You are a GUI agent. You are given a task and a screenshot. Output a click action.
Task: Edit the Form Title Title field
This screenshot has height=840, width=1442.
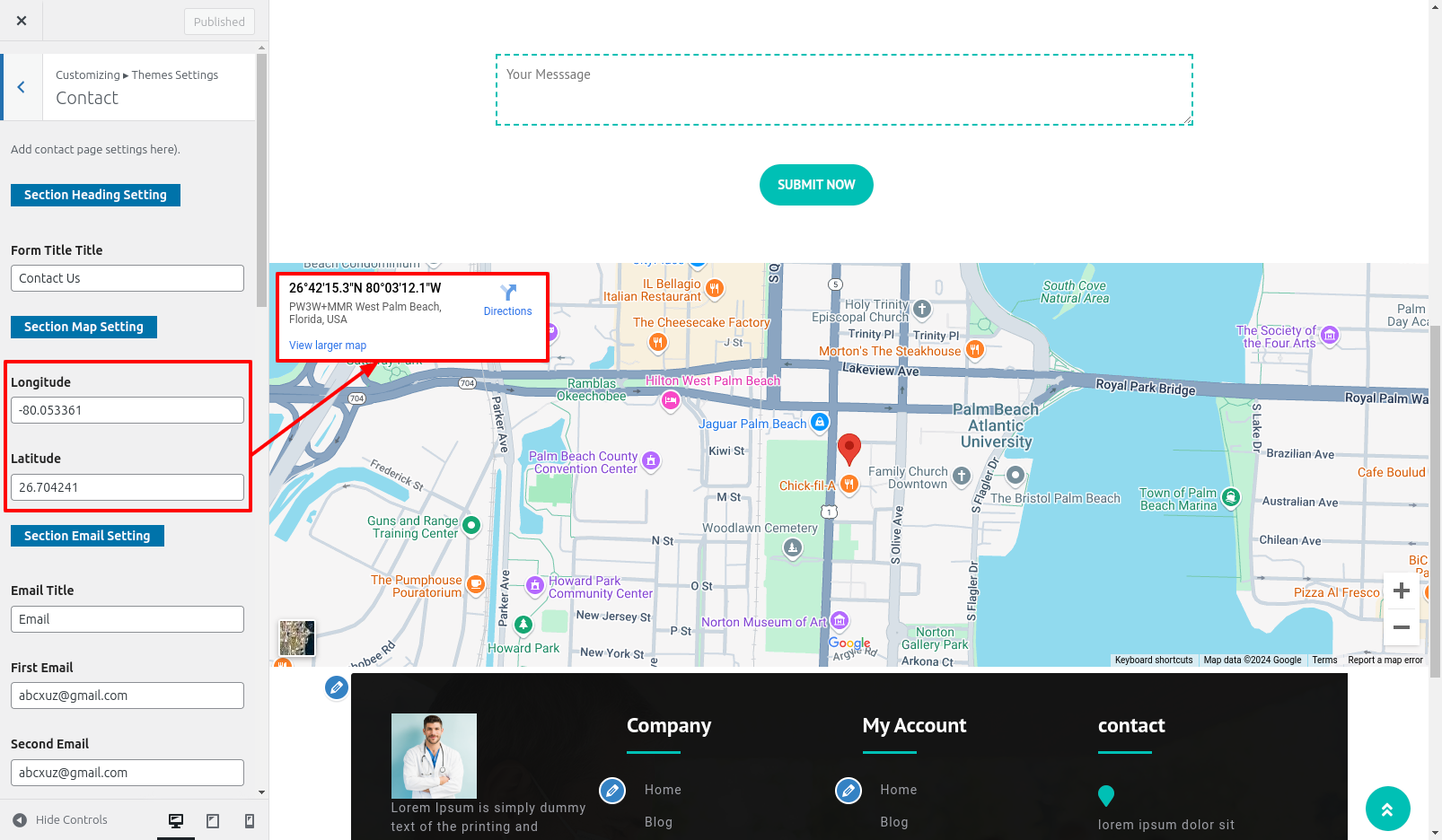point(127,278)
